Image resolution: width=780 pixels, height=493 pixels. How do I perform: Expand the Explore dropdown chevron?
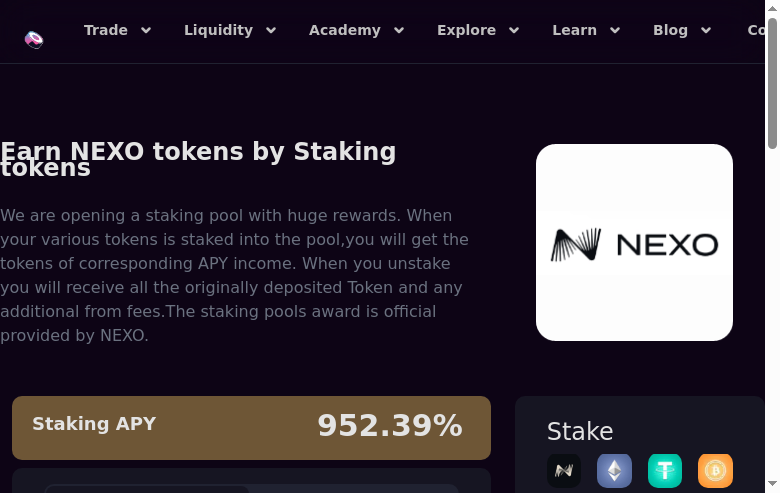pyautogui.click(x=514, y=31)
